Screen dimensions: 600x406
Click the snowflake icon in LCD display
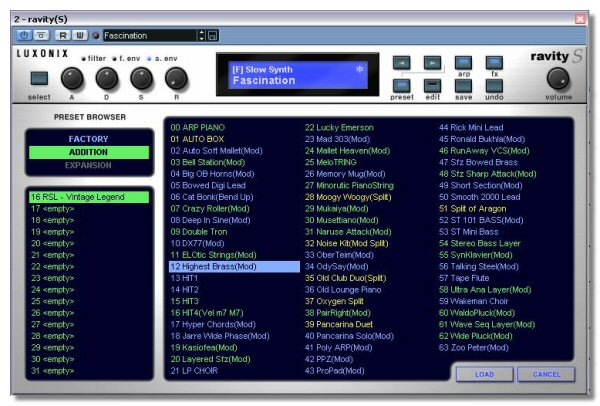tap(359, 69)
